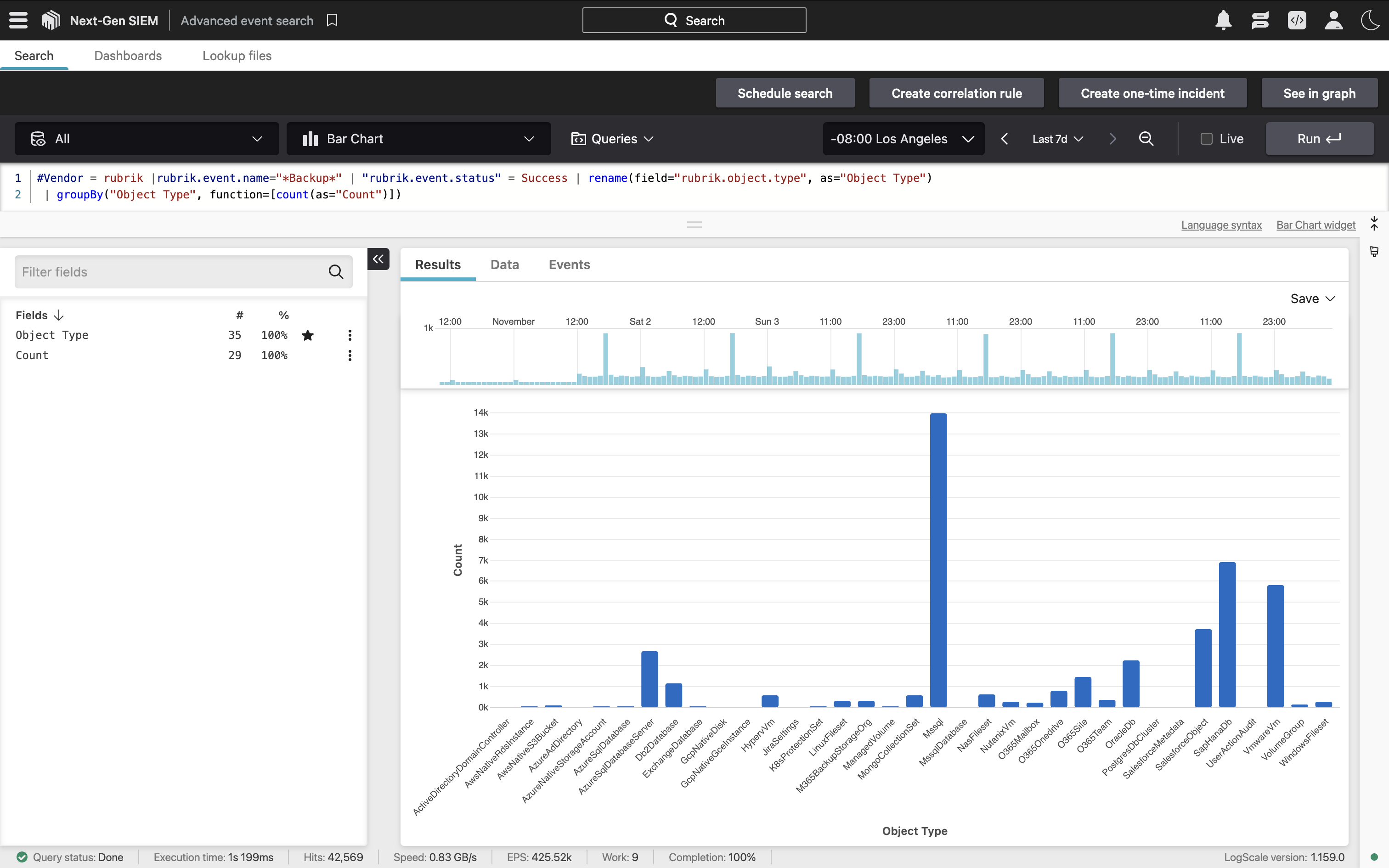
Task: Bookmark the Advanced event search page
Action: click(x=332, y=21)
